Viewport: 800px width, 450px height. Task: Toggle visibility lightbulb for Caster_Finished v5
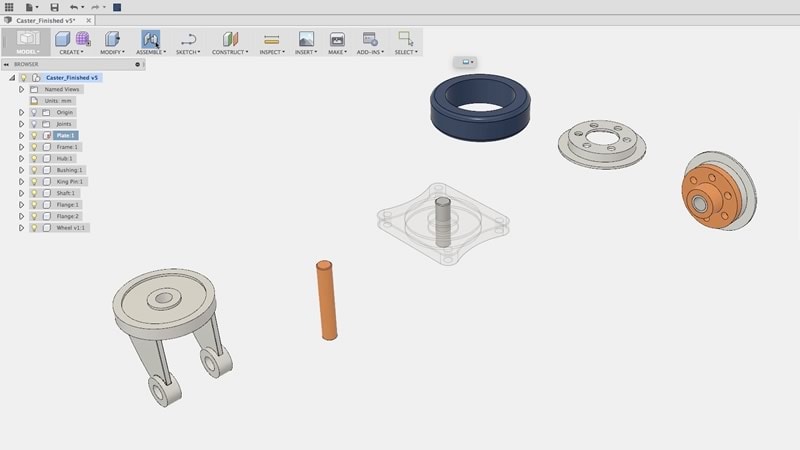pos(23,78)
